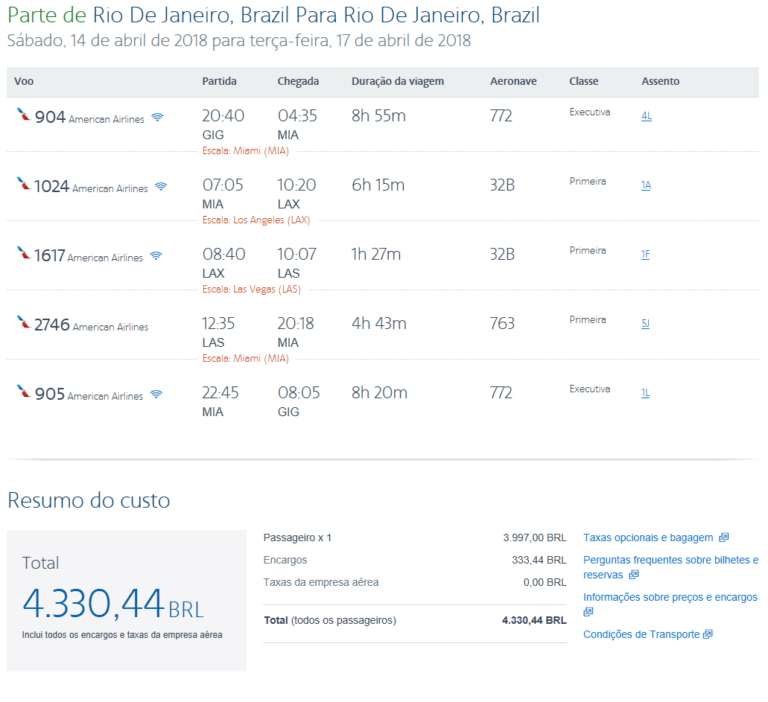Click the American Airlines logo for flight 2746

point(23,322)
